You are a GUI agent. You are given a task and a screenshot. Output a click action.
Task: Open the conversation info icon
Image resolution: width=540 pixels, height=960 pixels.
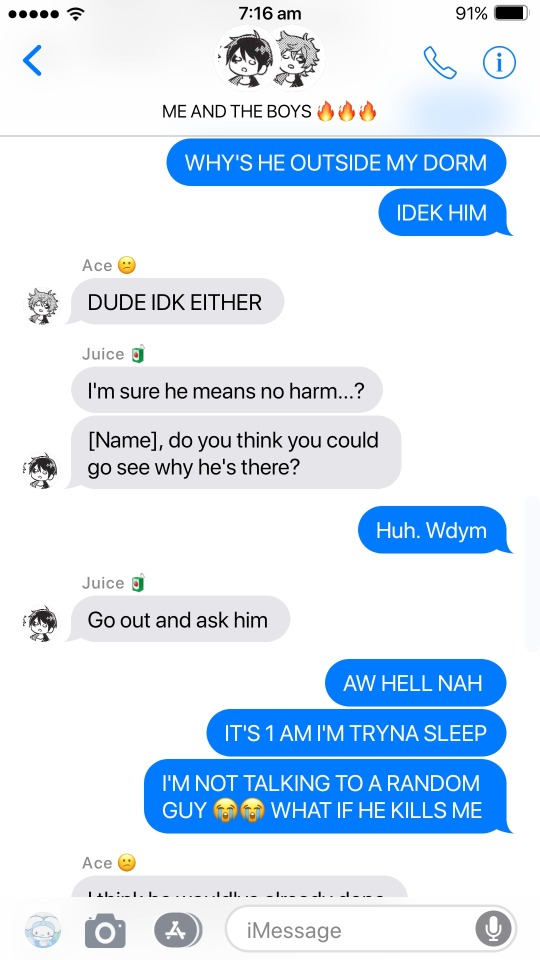pos(499,62)
